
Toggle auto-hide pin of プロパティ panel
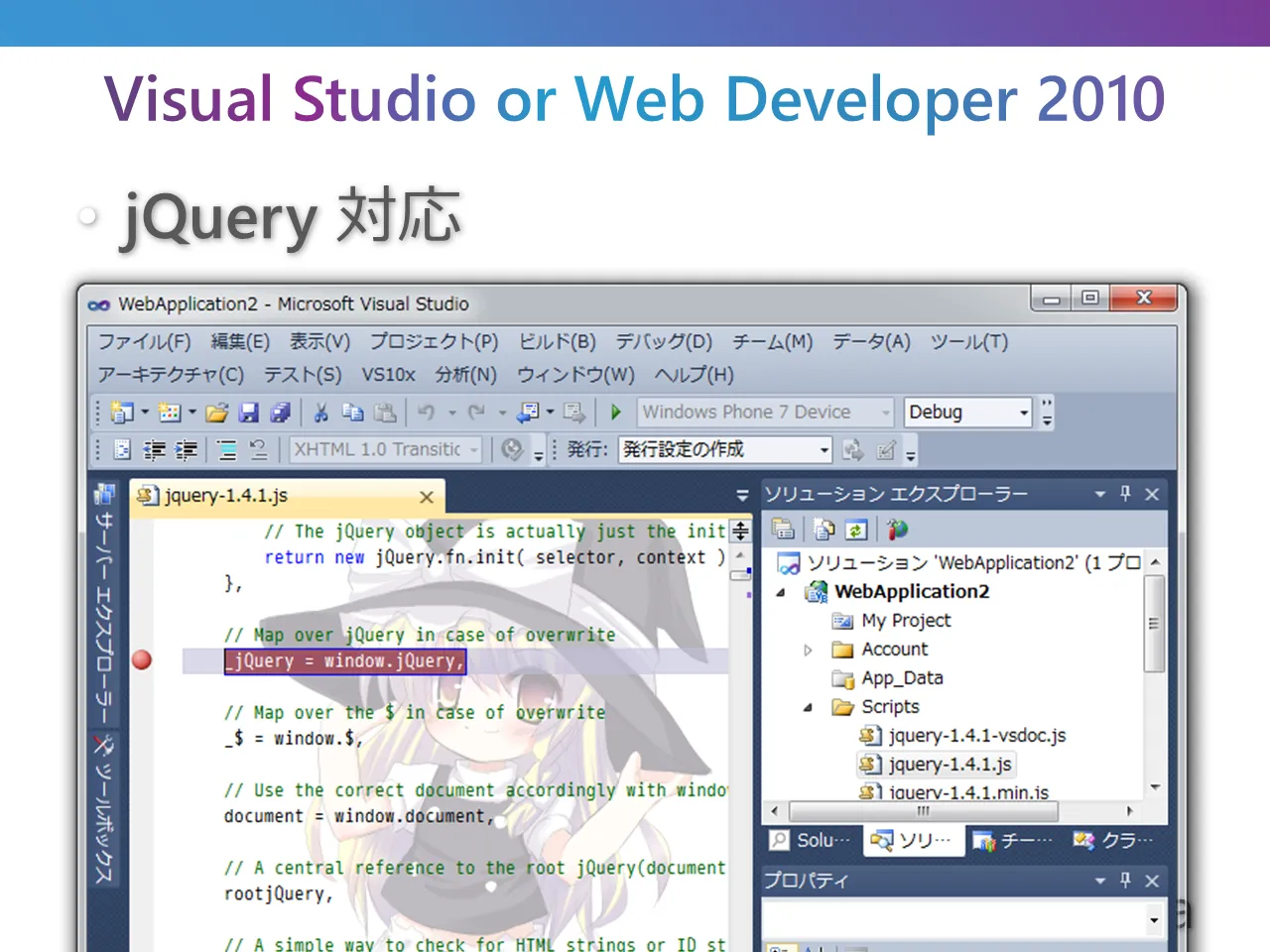click(x=1125, y=880)
